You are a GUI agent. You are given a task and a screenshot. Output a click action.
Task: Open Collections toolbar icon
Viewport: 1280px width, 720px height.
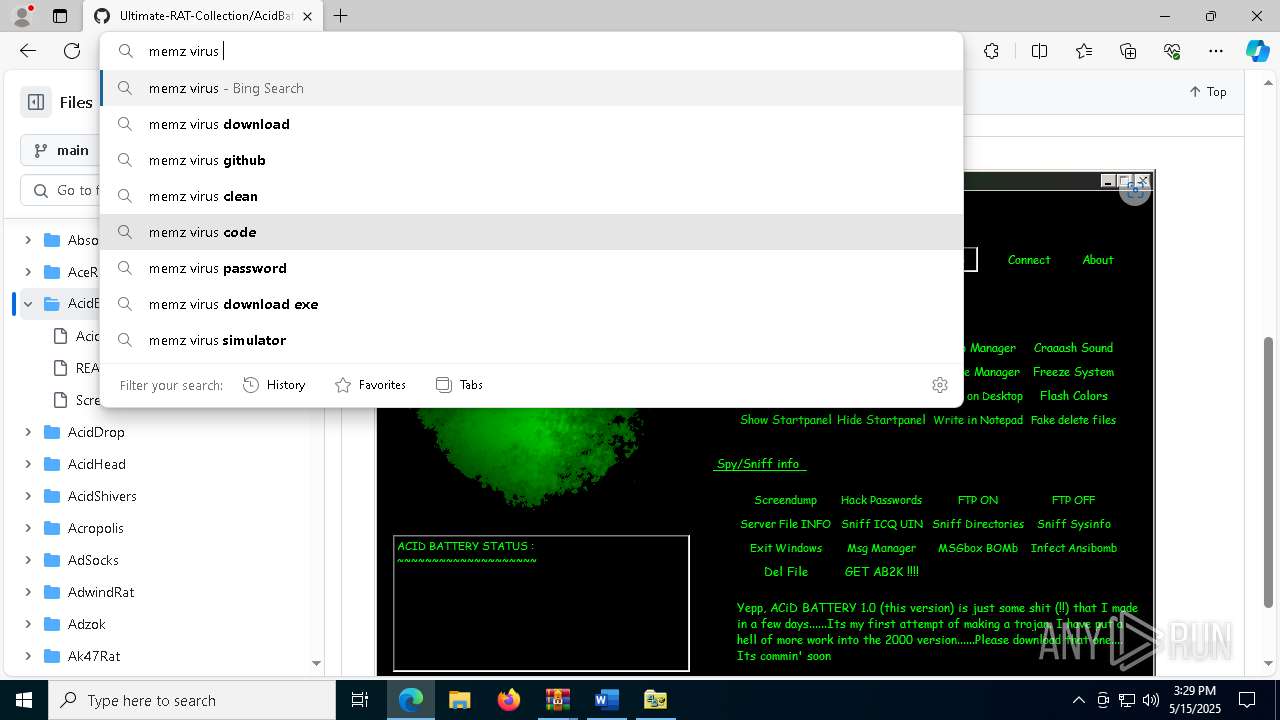(x=1128, y=51)
